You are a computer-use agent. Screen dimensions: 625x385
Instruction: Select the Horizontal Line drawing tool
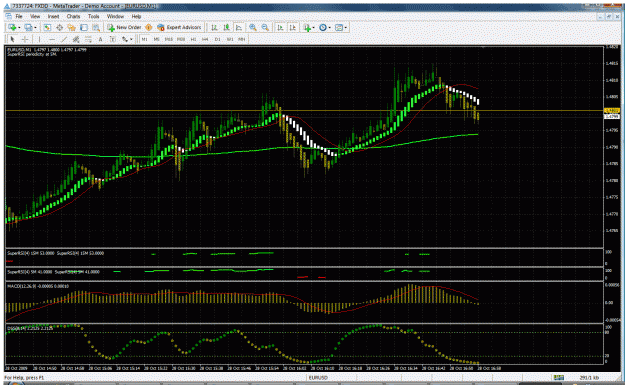point(51,39)
